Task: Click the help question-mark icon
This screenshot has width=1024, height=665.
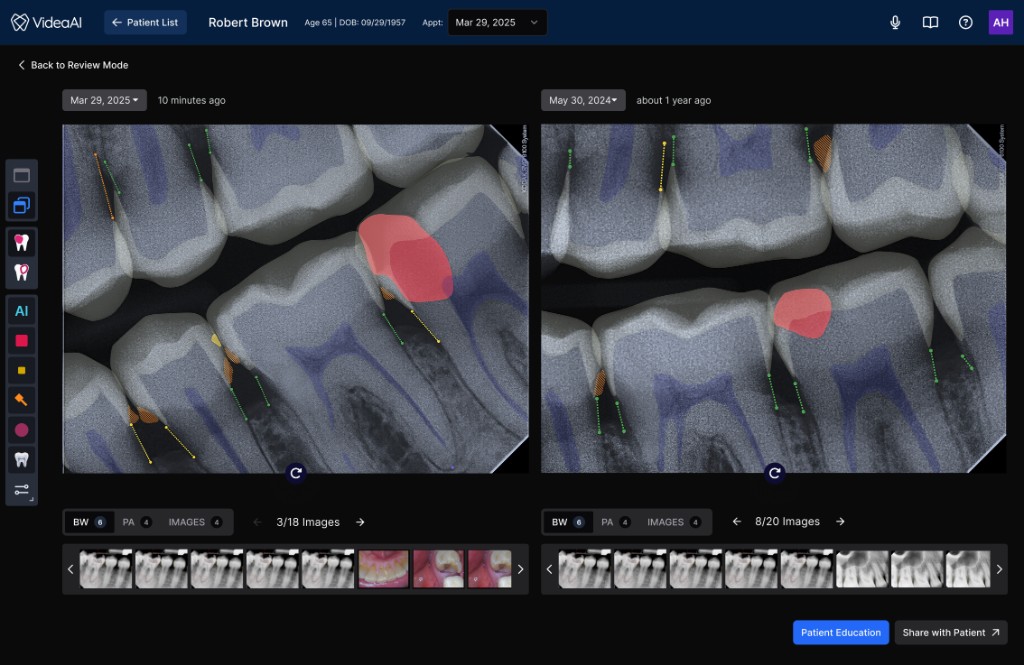Action: (965, 21)
